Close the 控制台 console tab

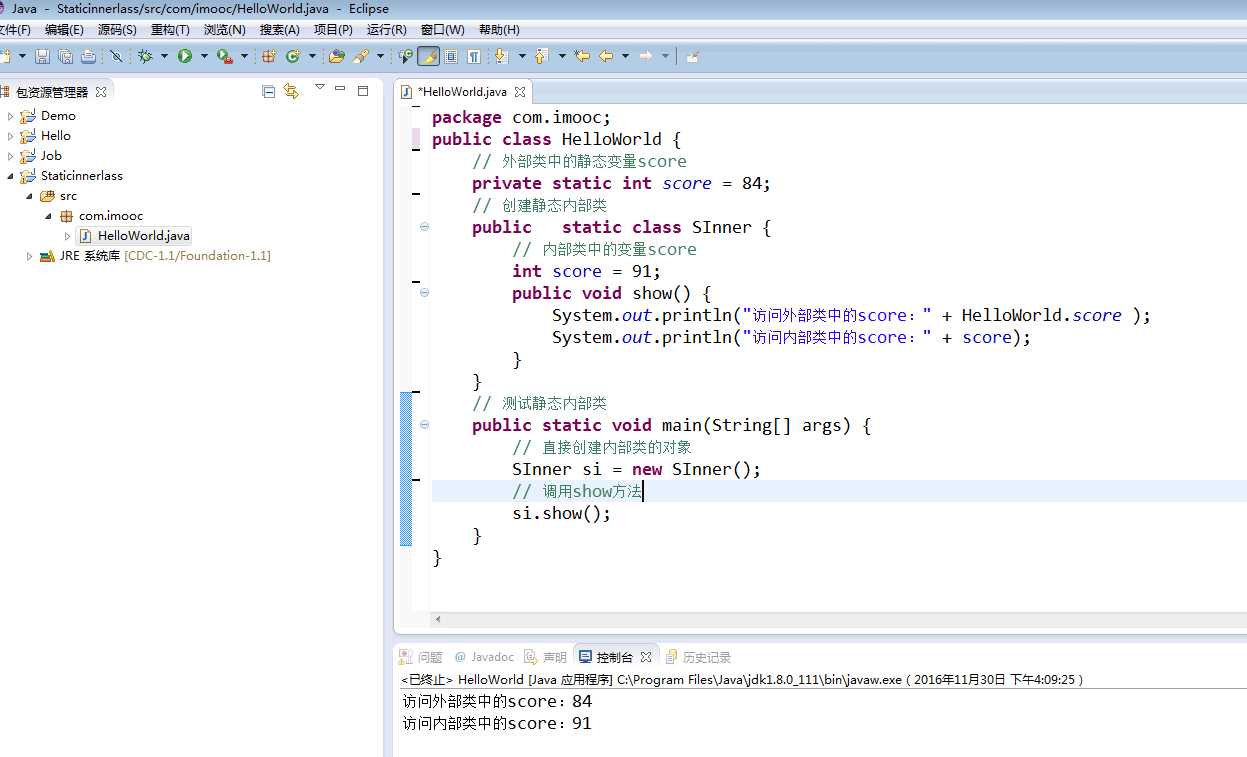pyautogui.click(x=646, y=657)
